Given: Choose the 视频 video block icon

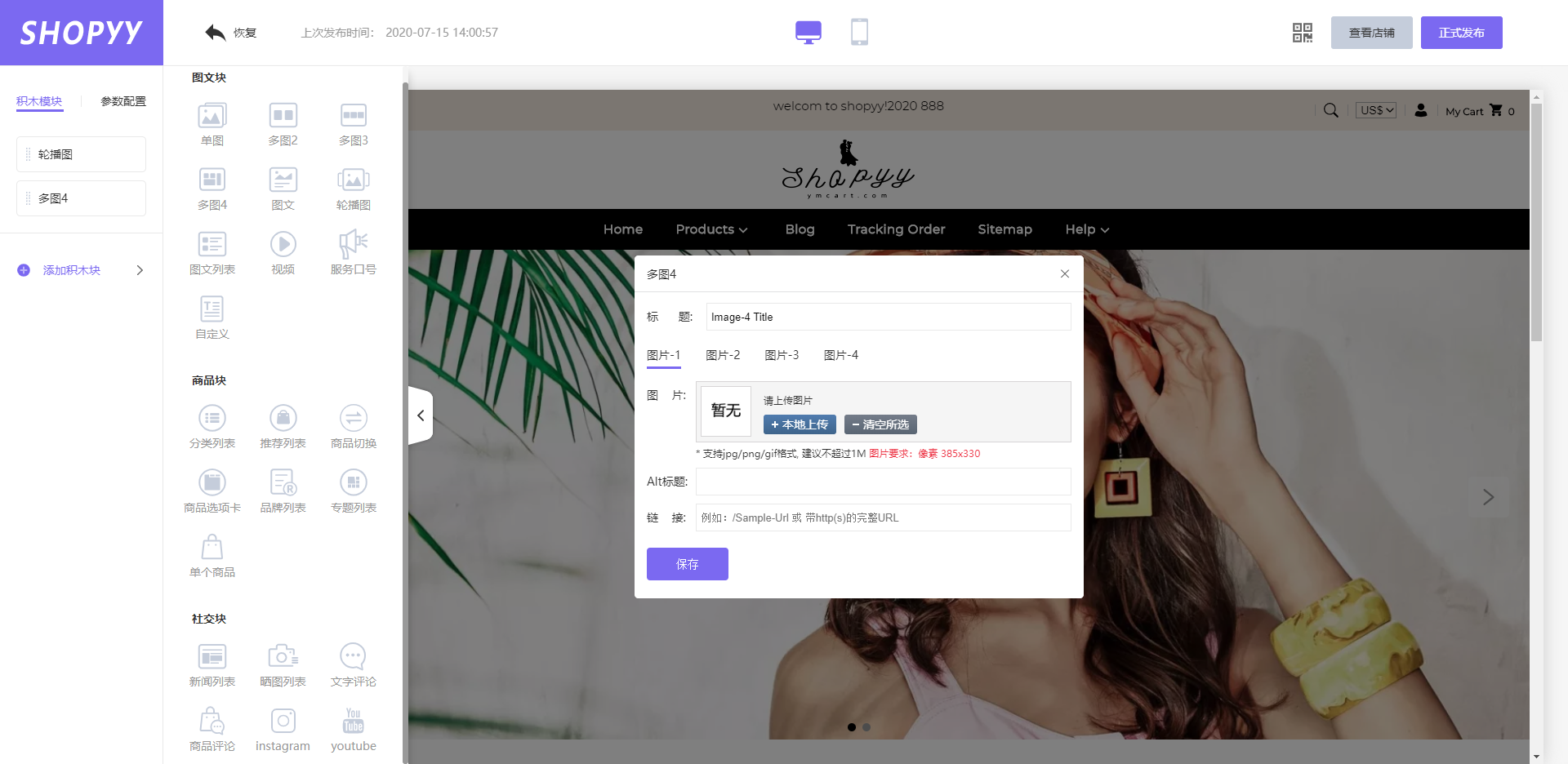Looking at the screenshot, I should point(283,245).
